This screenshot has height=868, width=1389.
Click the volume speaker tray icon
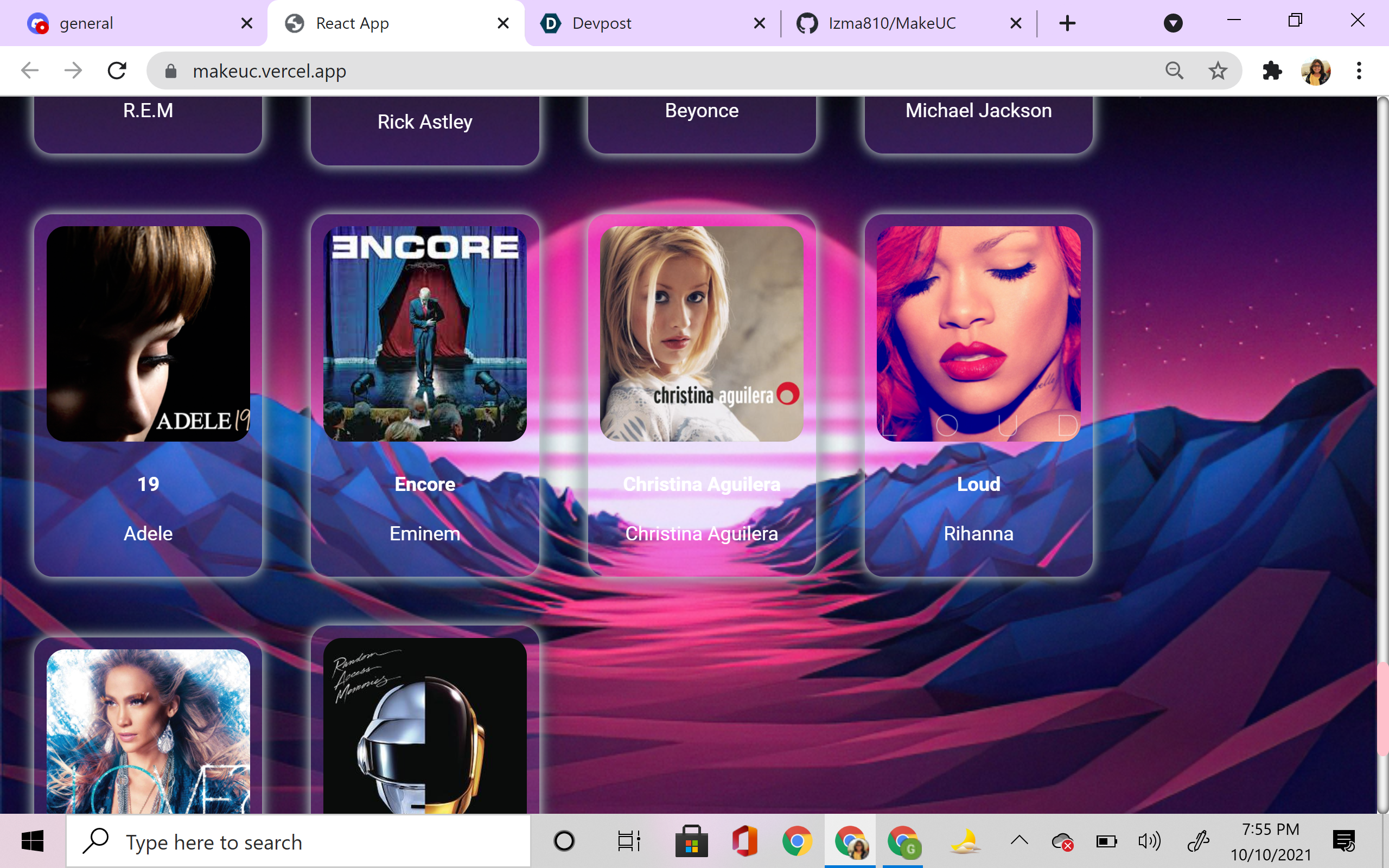click(x=1149, y=841)
